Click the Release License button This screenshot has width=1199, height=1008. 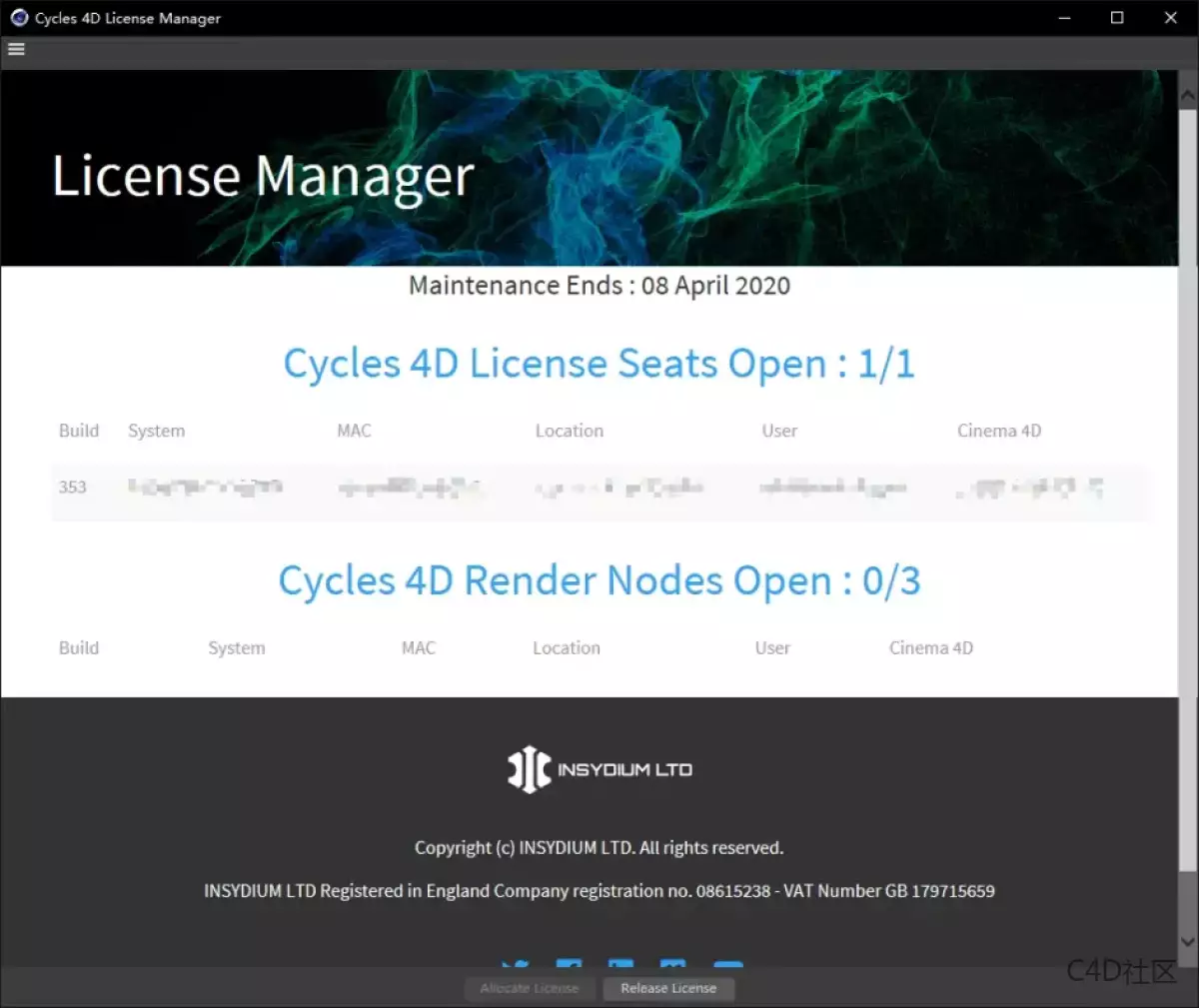pos(668,988)
